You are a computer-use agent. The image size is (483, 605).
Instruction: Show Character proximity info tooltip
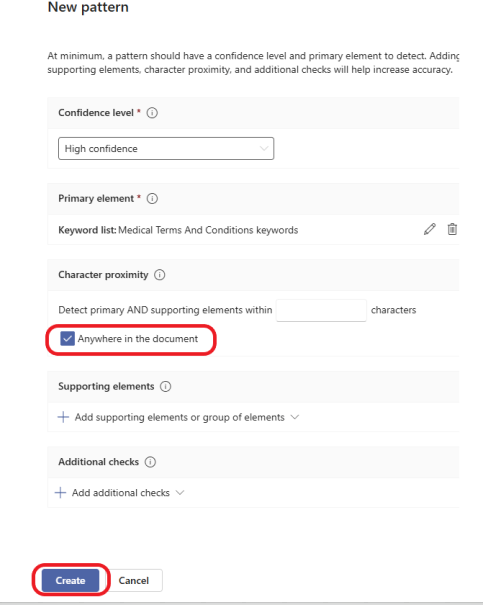point(159,275)
